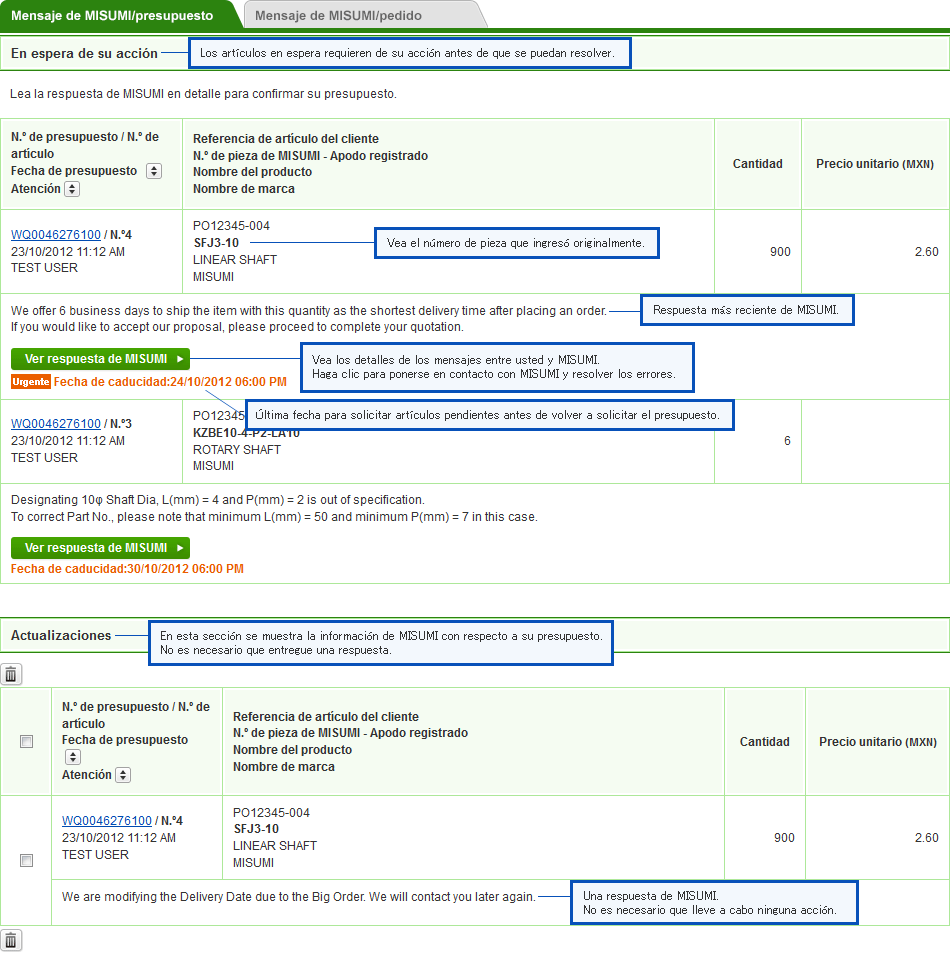Click the message 'We are modifying the Delivery Date'

[x=299, y=897]
